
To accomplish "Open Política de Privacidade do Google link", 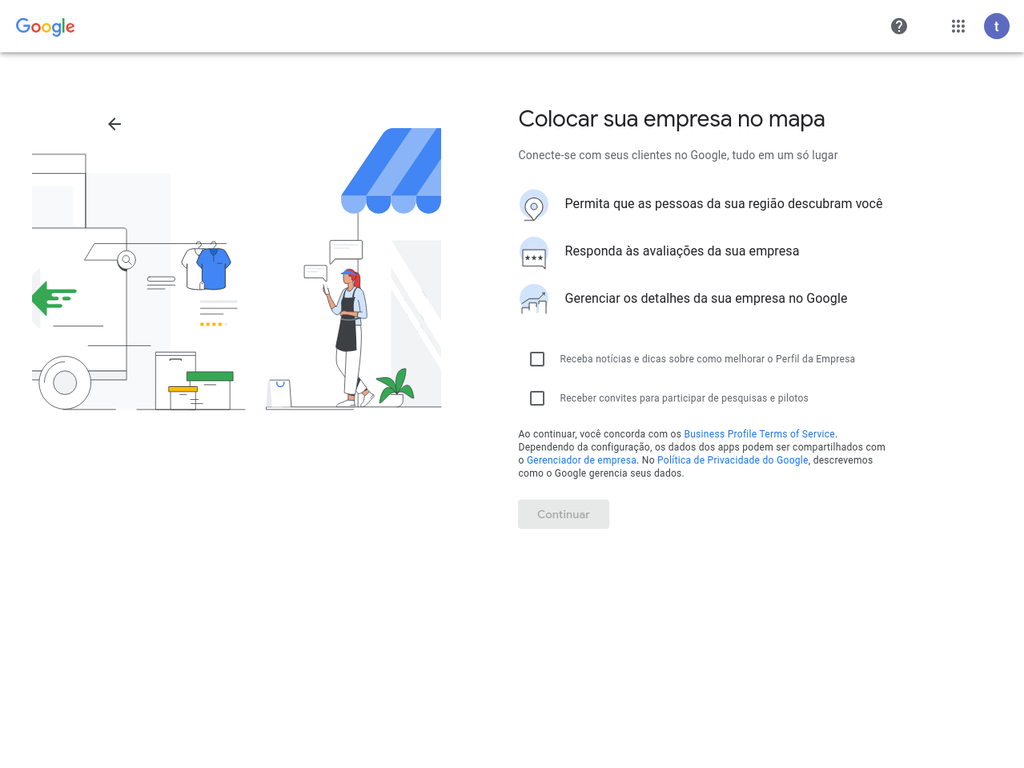I will pos(732,460).
